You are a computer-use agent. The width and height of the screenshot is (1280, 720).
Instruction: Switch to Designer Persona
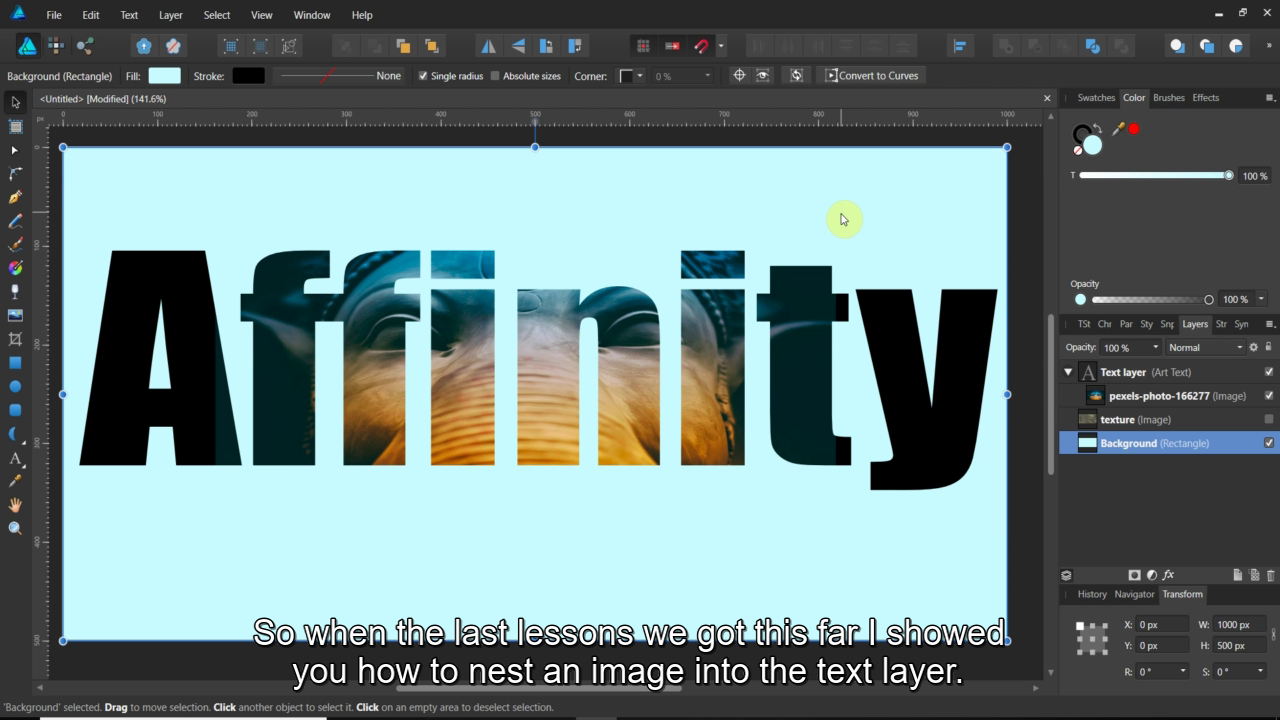click(x=28, y=46)
